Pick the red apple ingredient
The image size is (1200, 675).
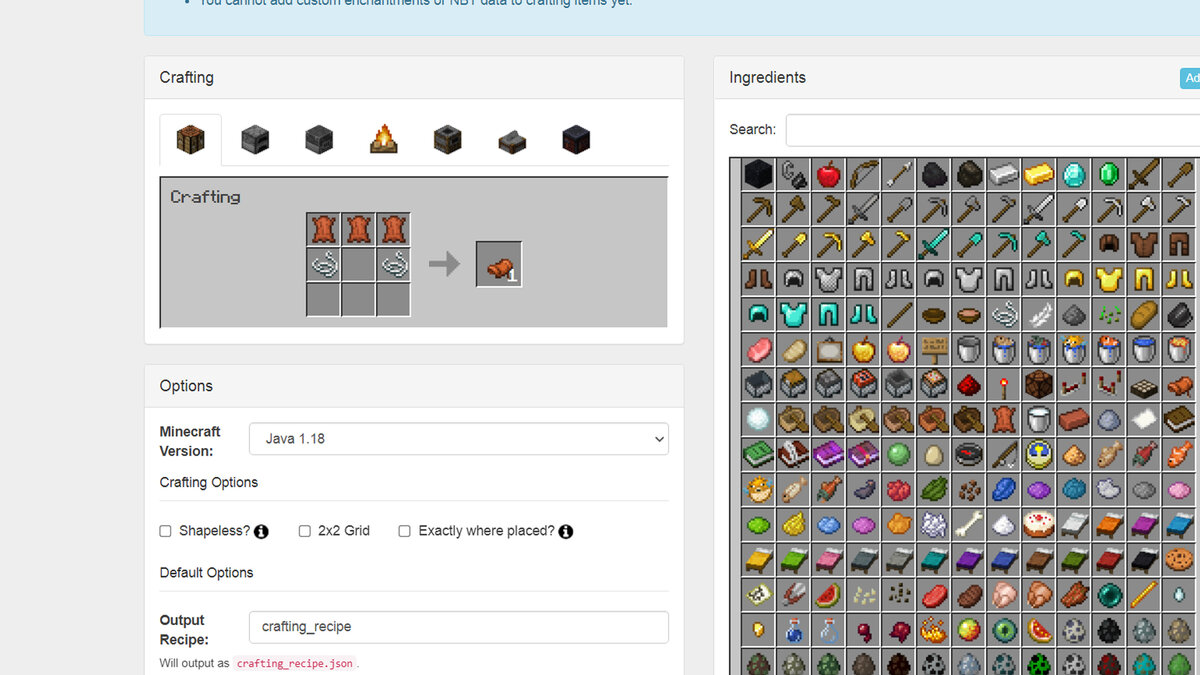[x=829, y=175]
